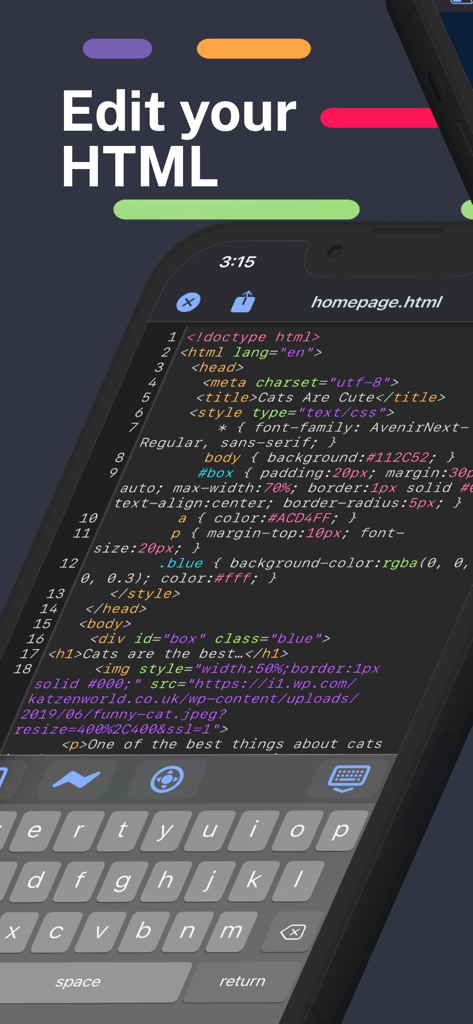Tap the share/export icon
The height and width of the screenshot is (1024, 473).
tap(243, 302)
